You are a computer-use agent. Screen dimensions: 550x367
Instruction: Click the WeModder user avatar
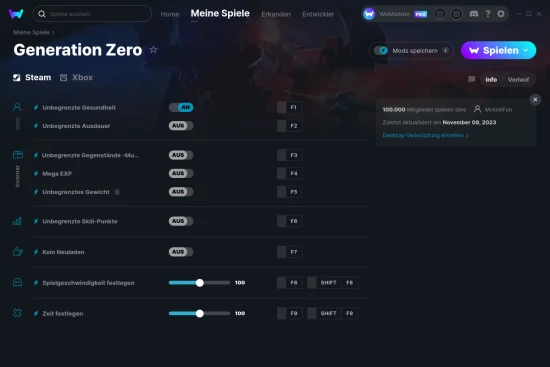369,14
